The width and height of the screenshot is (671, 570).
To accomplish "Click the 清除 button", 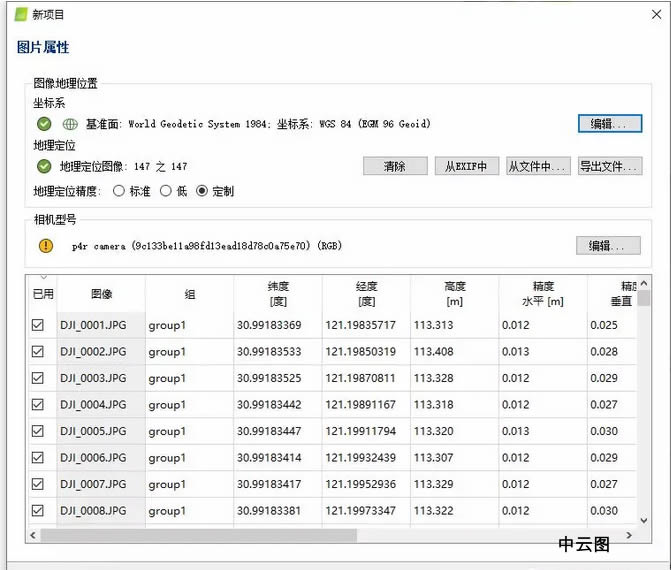I will 395,166.
